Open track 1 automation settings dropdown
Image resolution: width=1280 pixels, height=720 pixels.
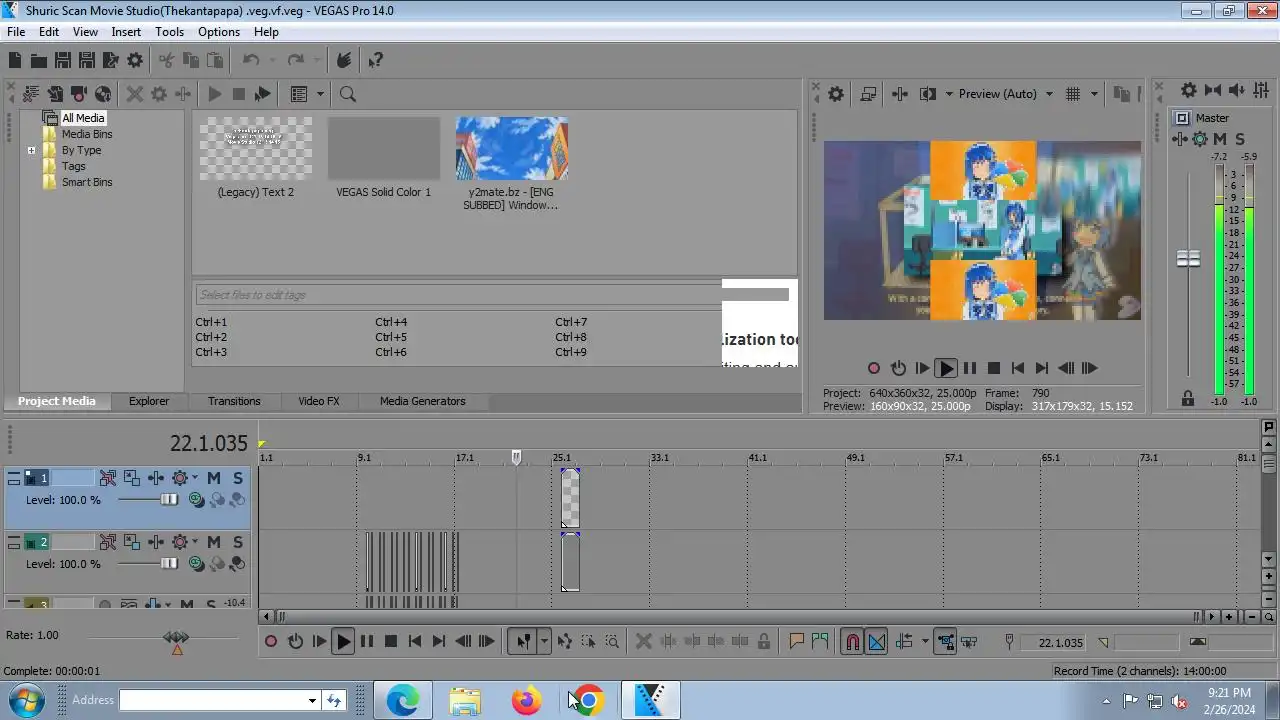tap(194, 478)
